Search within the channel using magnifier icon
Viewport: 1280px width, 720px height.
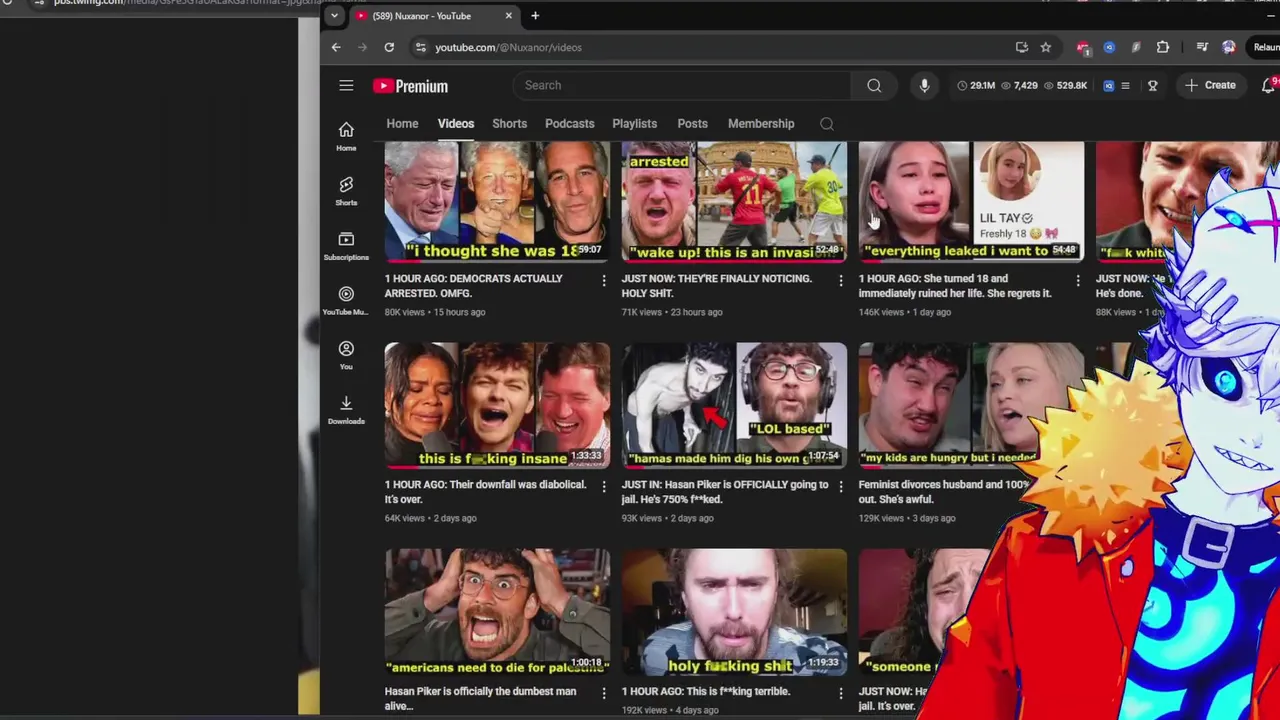point(827,124)
